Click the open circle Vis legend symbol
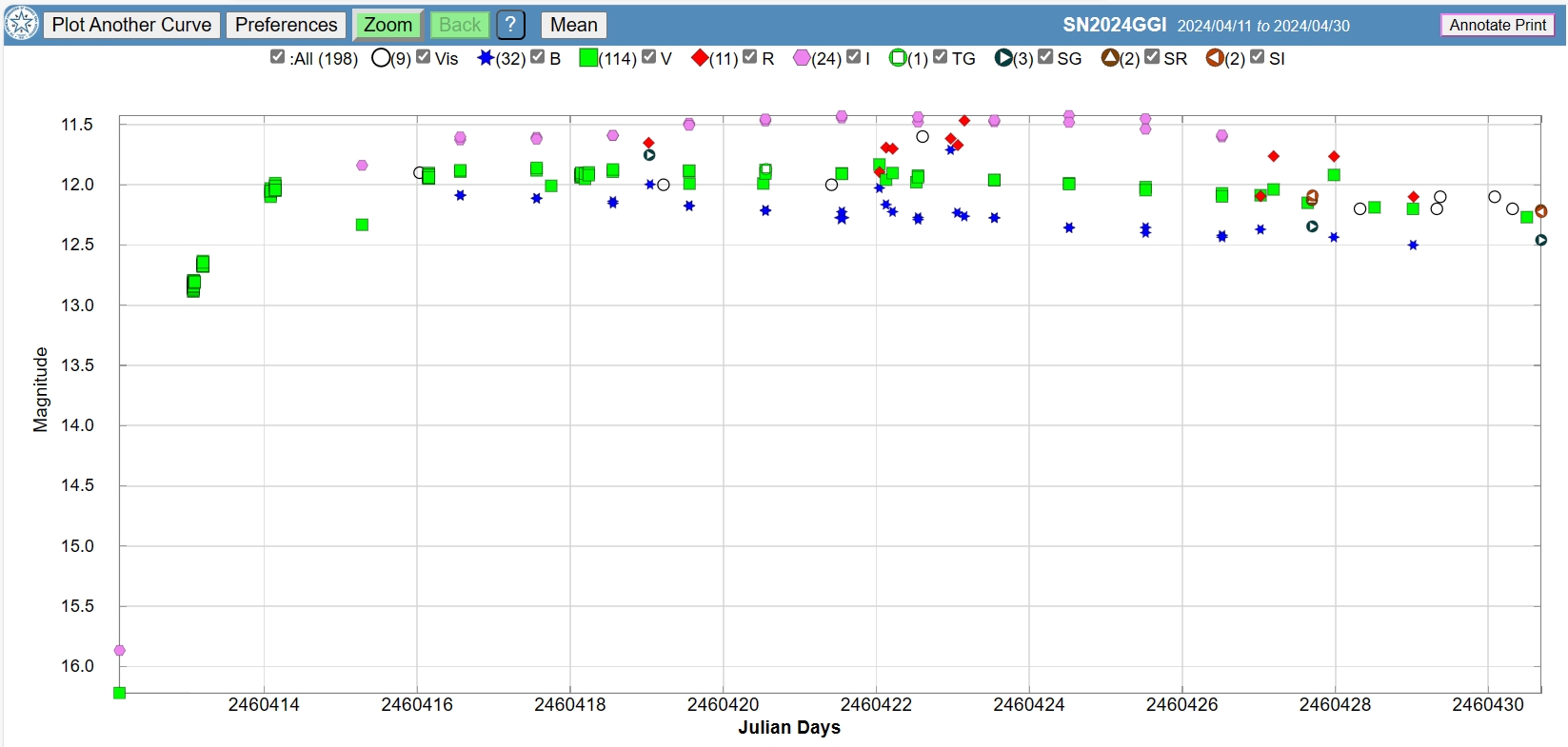Screen dimensions: 1568x747 (381, 58)
